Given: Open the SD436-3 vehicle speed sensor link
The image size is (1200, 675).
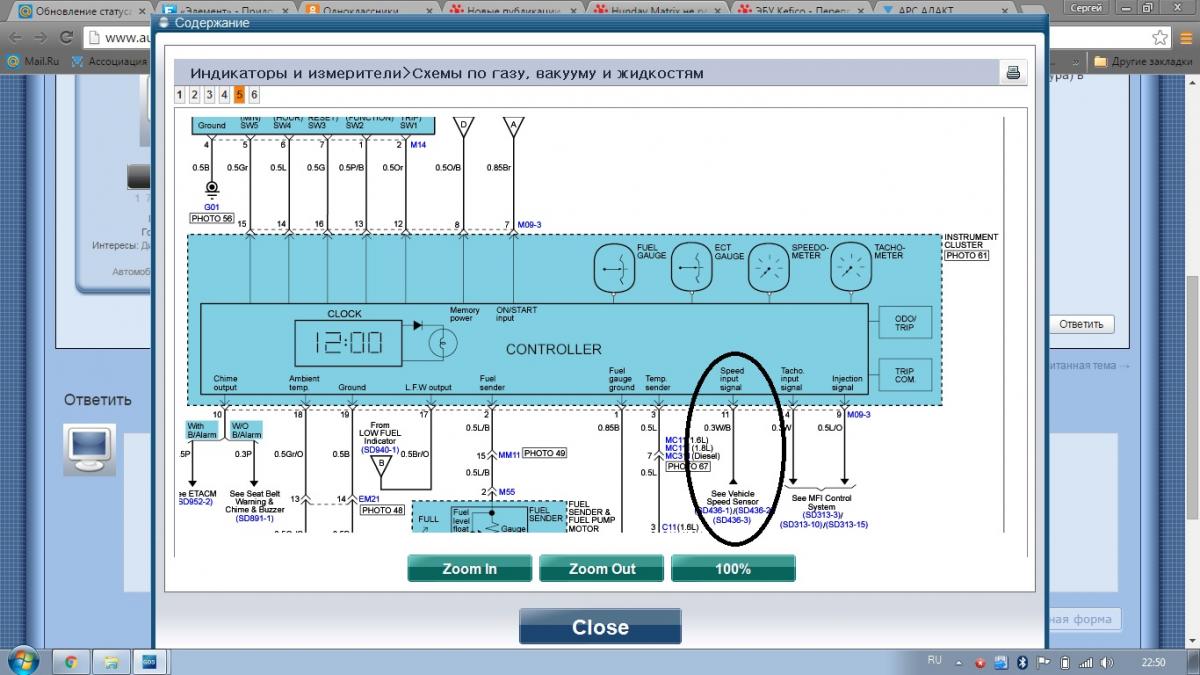Looking at the screenshot, I should click(731, 519).
